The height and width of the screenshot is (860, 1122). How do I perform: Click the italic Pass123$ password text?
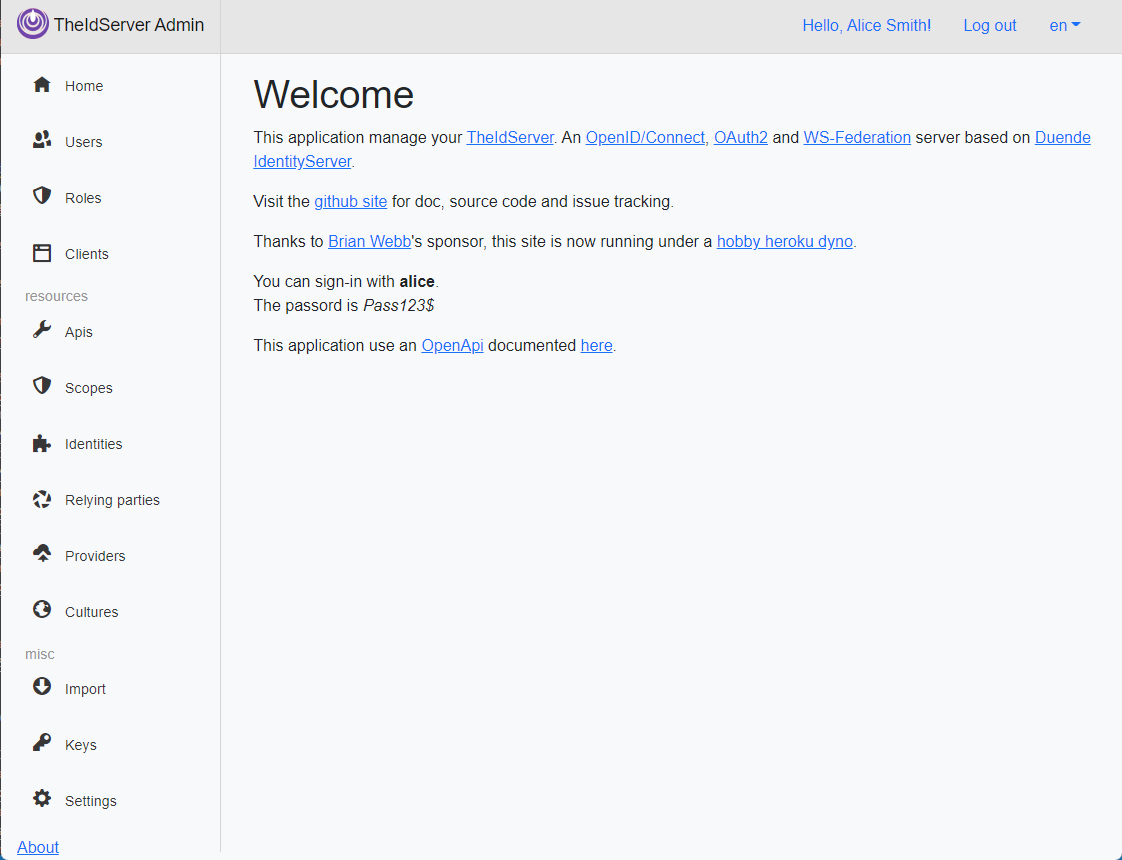click(399, 306)
